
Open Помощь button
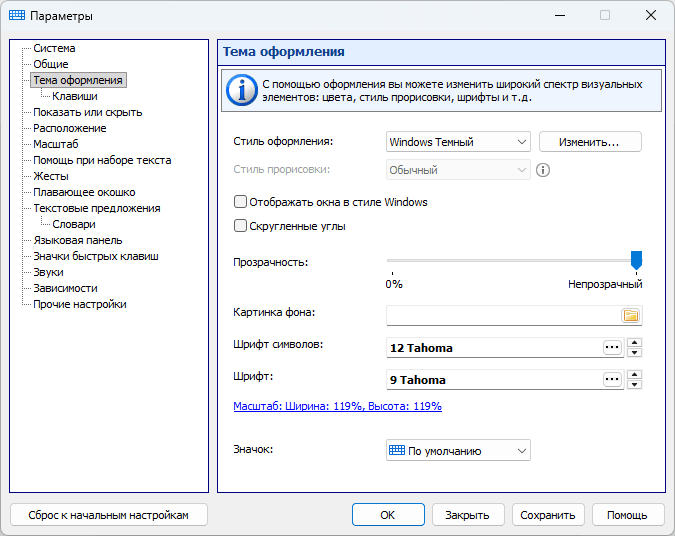628,515
